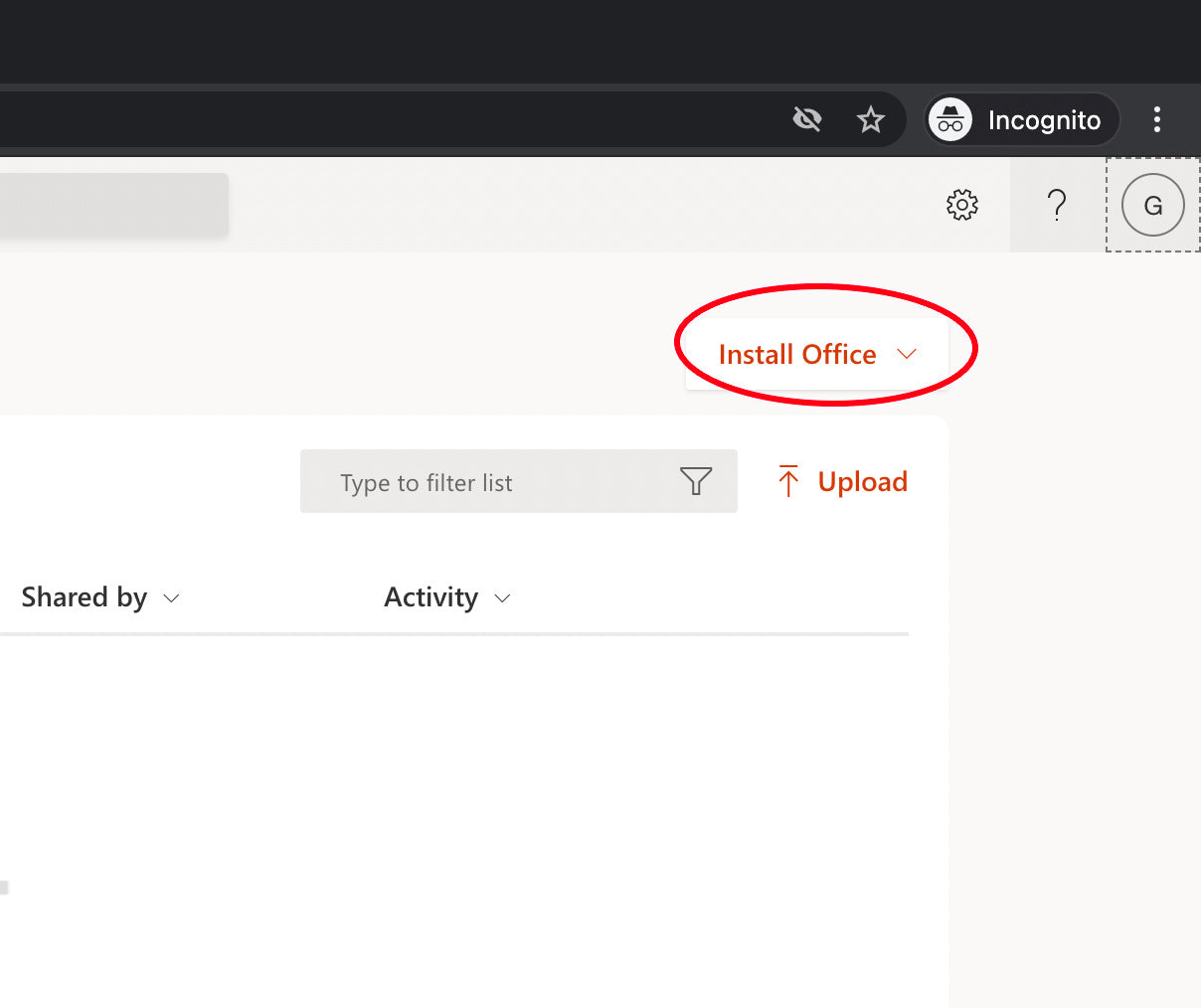1201x1008 pixels.
Task: Click the Upload button
Action: pos(841,481)
